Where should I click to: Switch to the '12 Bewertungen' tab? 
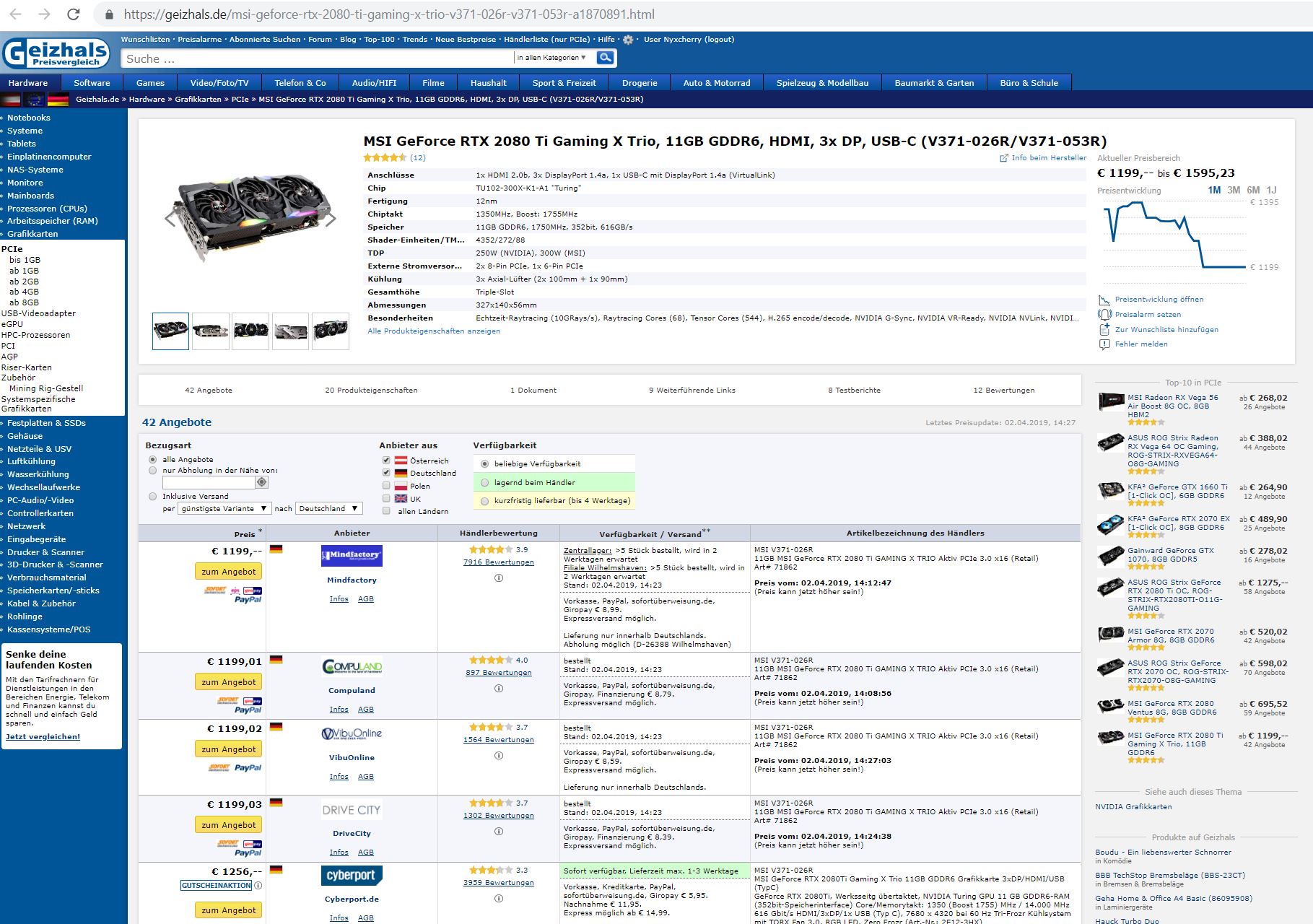[x=1003, y=390]
